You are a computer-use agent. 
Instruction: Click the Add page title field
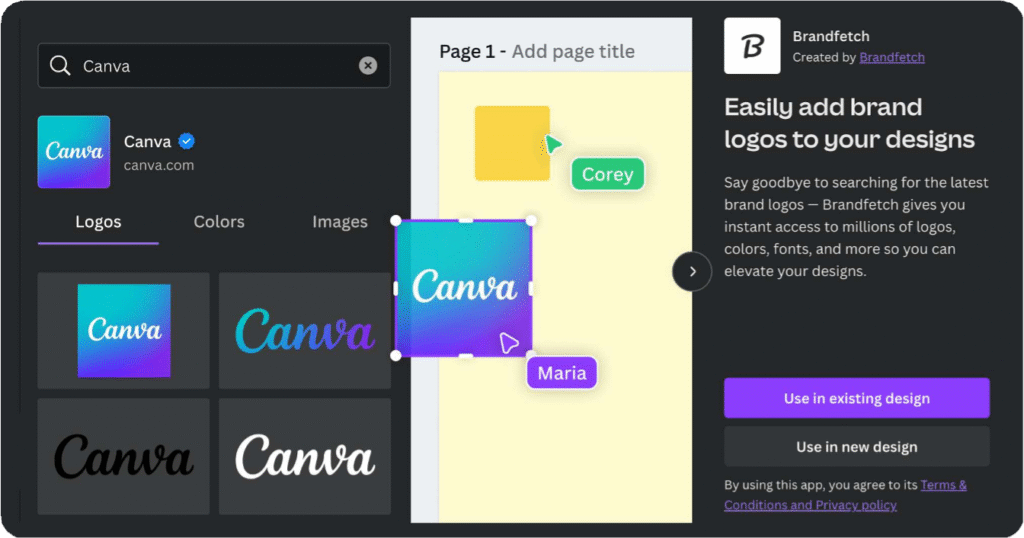[573, 52]
